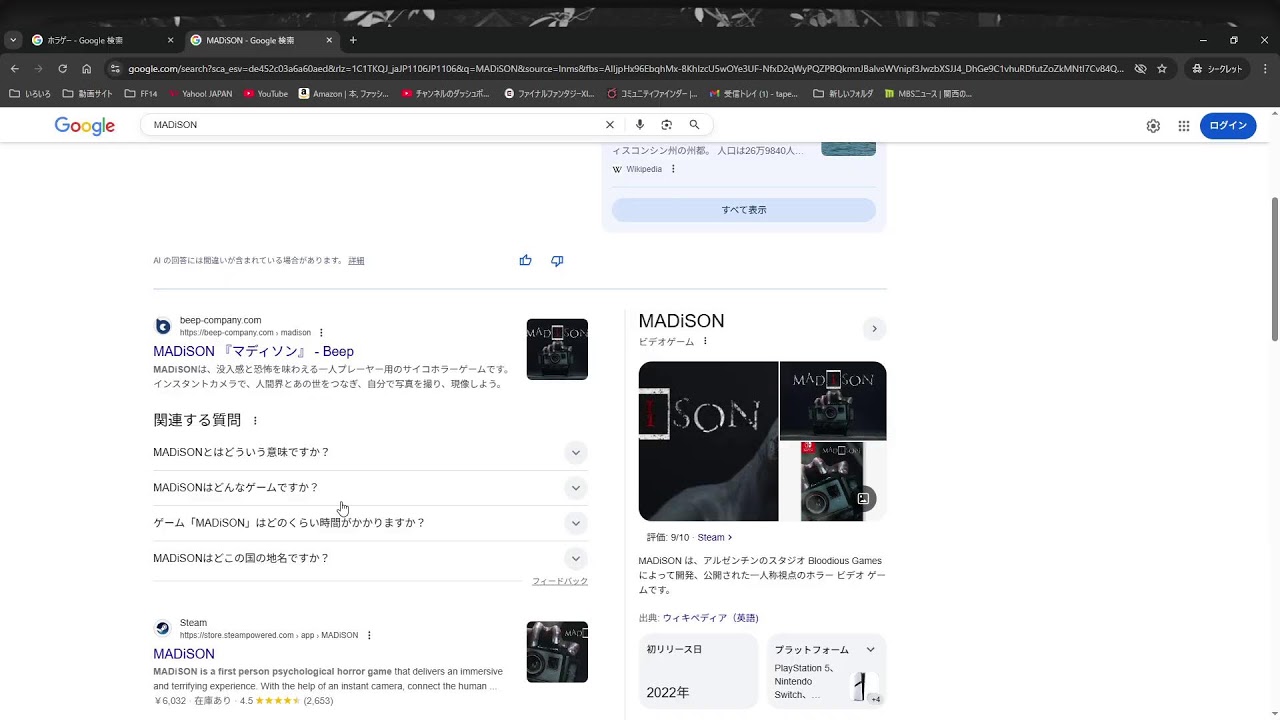Image resolution: width=1280 pixels, height=720 pixels.
Task: View the large MADiSON panel image
Action: tap(708, 441)
